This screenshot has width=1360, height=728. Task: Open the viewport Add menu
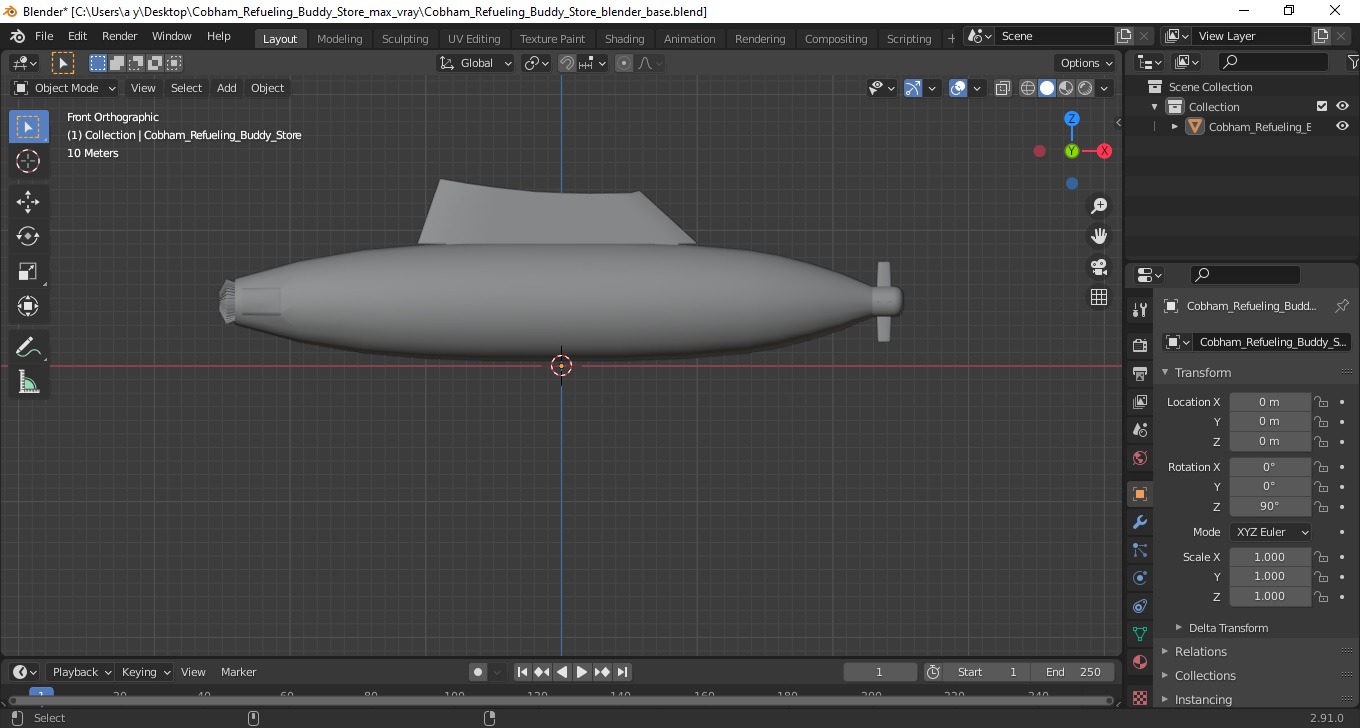227,88
